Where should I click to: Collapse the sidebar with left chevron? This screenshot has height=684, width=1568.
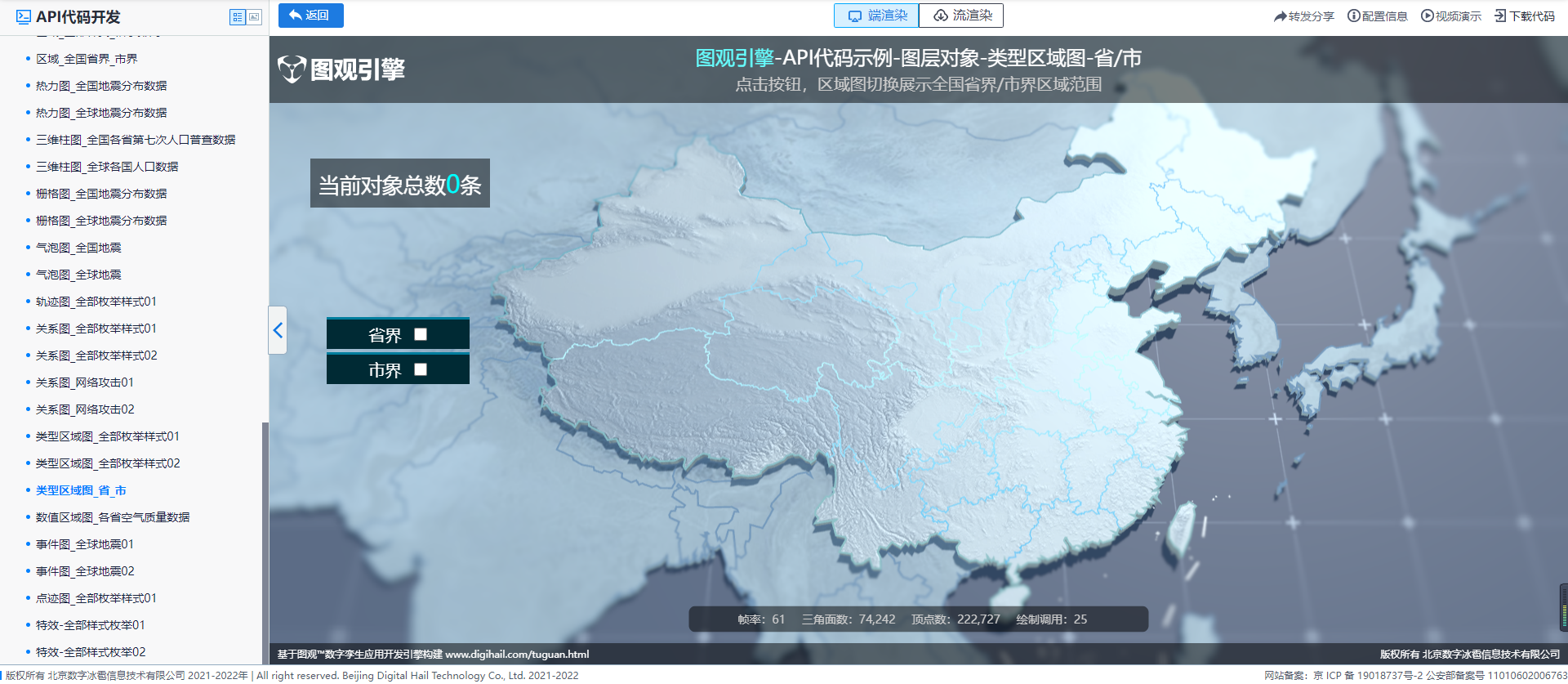(x=278, y=330)
